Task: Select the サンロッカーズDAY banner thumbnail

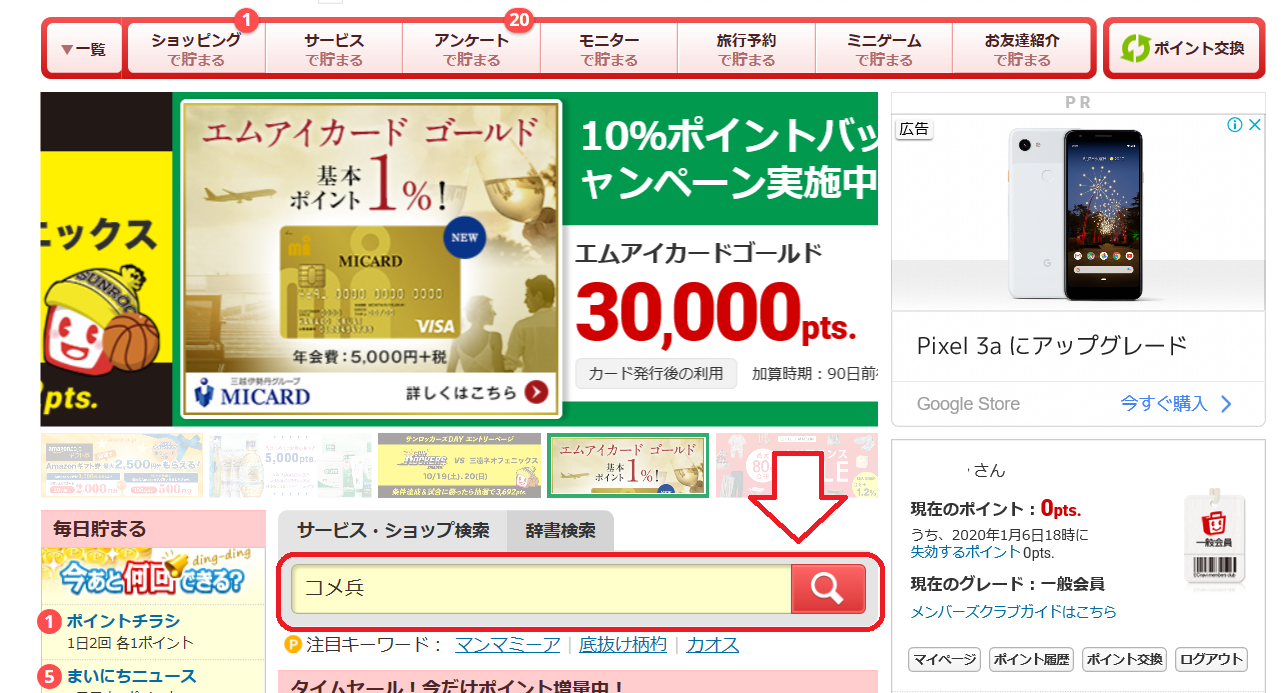Action: point(458,465)
